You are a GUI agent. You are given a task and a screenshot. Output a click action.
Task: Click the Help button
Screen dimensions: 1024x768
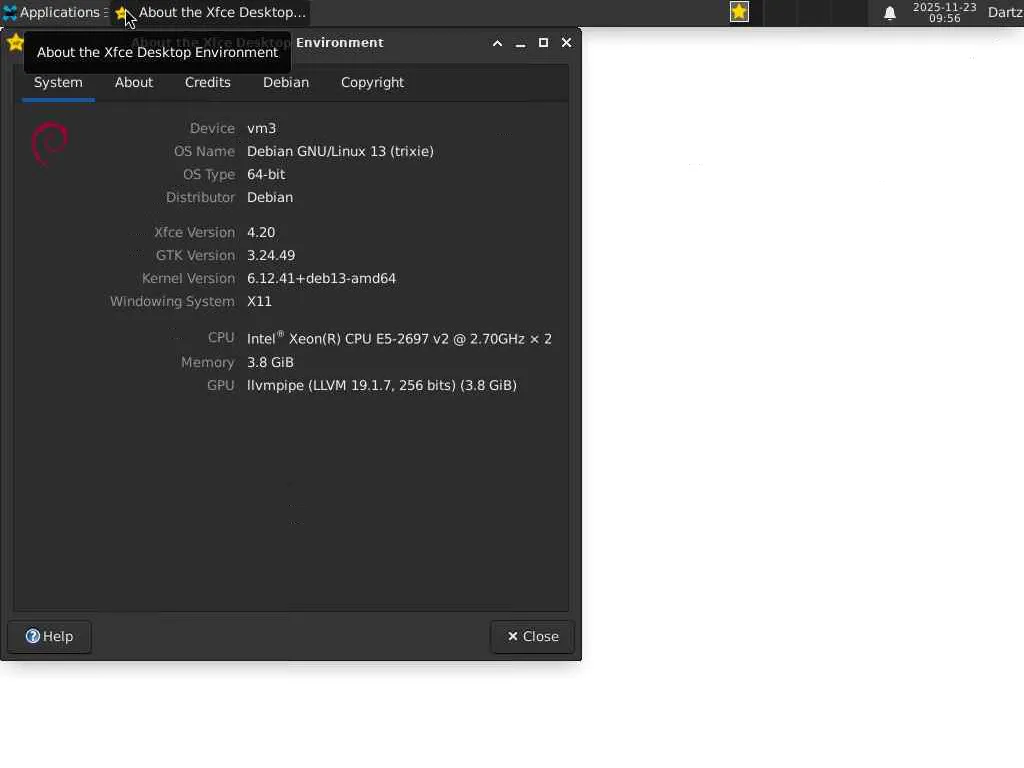pyautogui.click(x=50, y=637)
